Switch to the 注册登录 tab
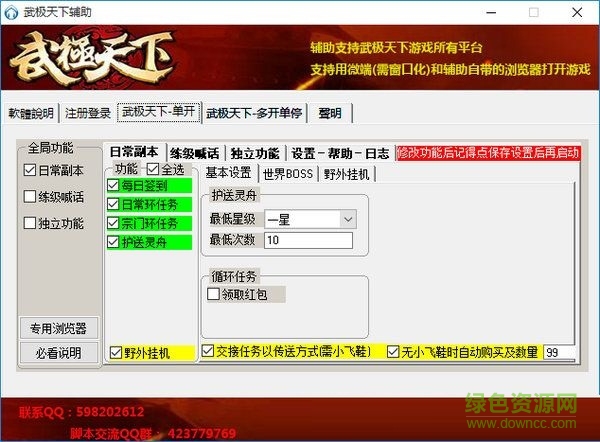The image size is (600, 442). pyautogui.click(x=88, y=113)
